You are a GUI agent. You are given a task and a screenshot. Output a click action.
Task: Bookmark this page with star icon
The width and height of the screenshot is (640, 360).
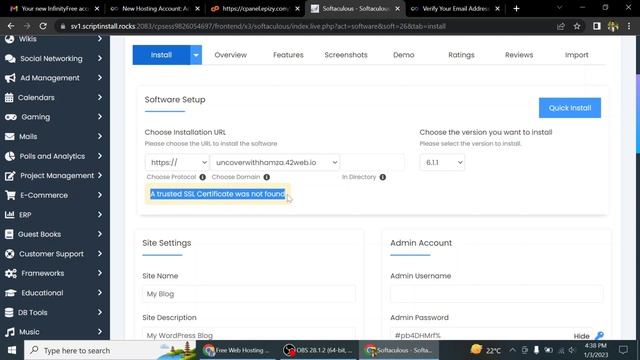coord(577,26)
